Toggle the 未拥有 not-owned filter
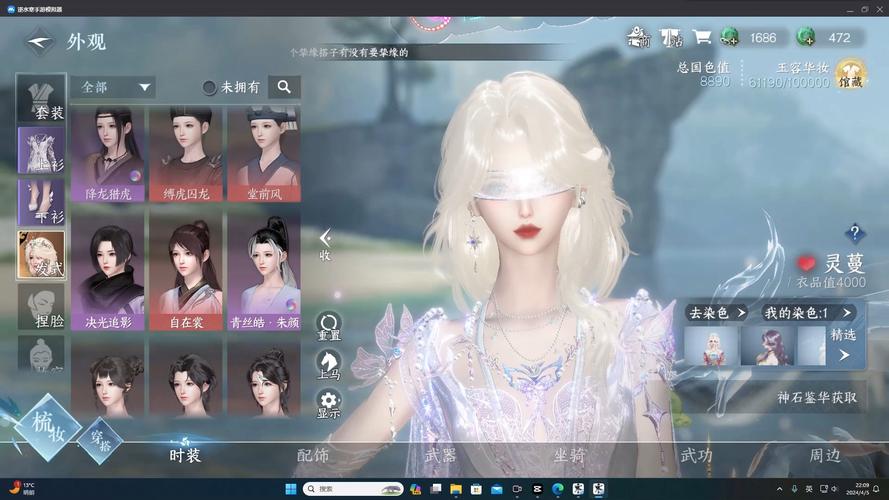Viewport: 889px width, 500px height. coord(231,87)
